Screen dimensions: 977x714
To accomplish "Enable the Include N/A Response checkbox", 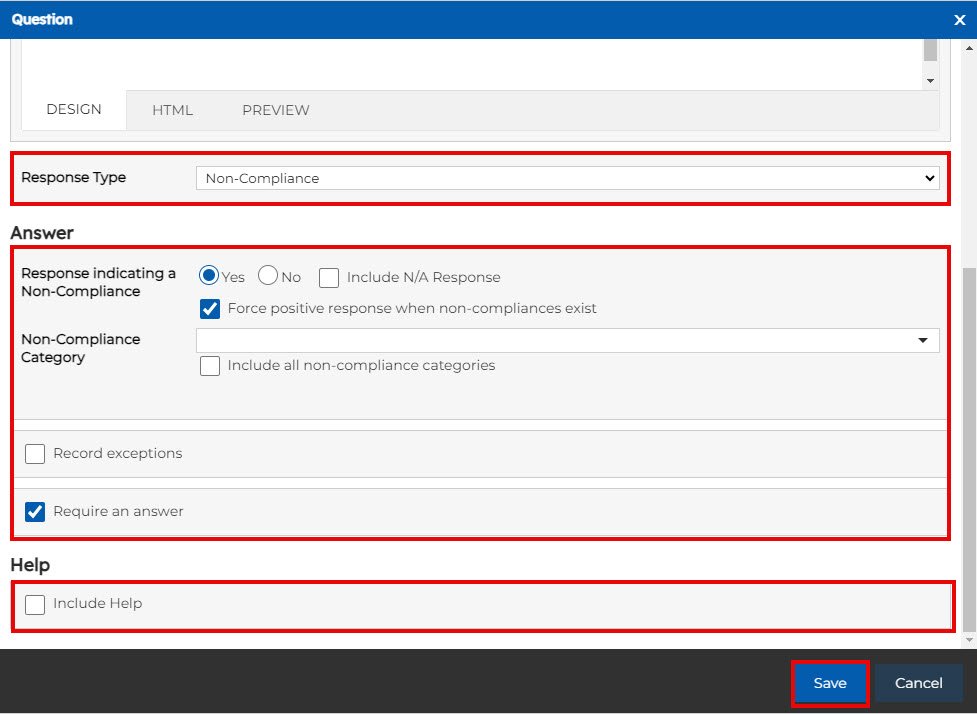I will coord(329,277).
